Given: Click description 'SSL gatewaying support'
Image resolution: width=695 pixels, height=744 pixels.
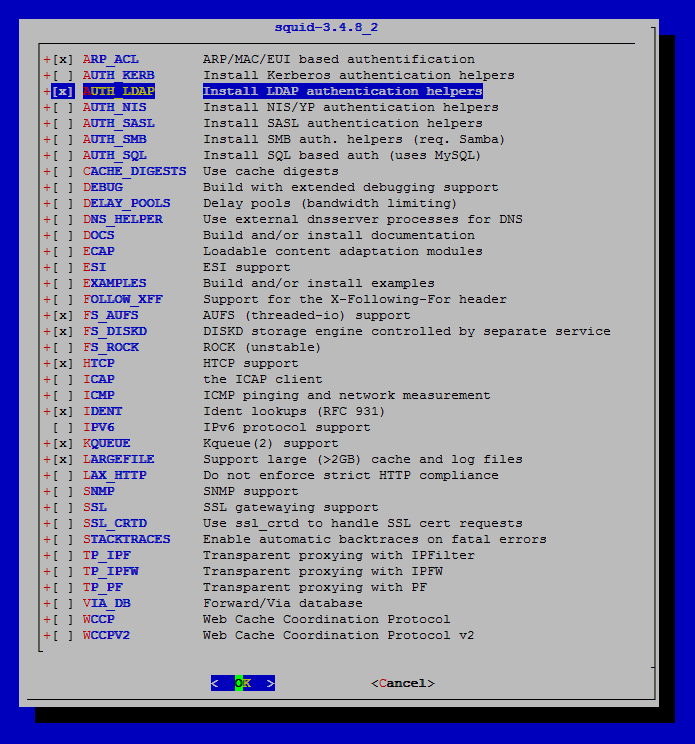Looking at the screenshot, I should pyautogui.click(x=291, y=508).
